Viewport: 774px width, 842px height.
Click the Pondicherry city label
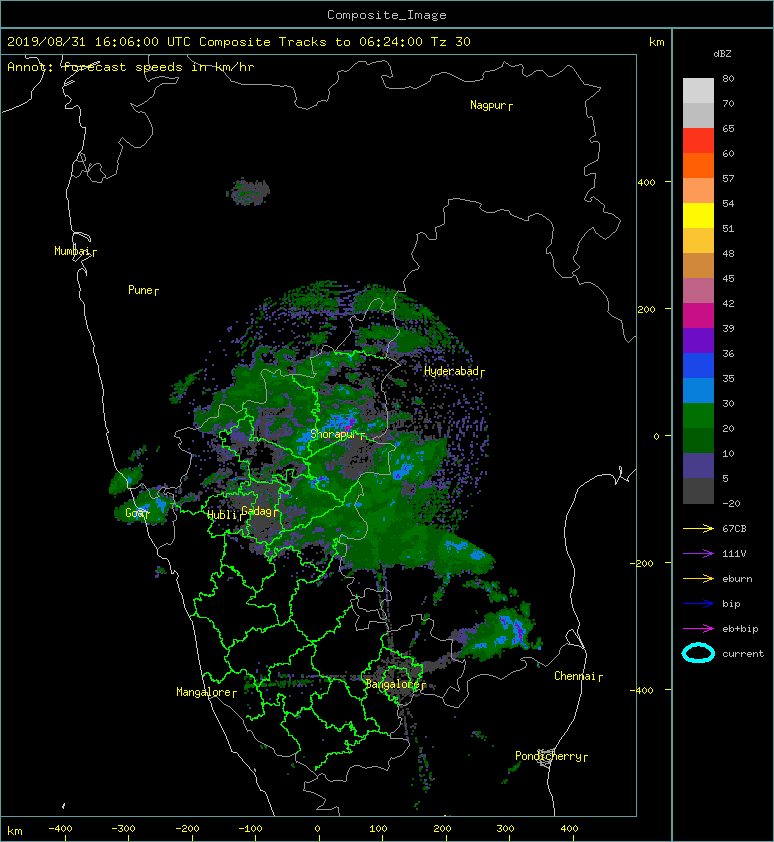pos(551,756)
